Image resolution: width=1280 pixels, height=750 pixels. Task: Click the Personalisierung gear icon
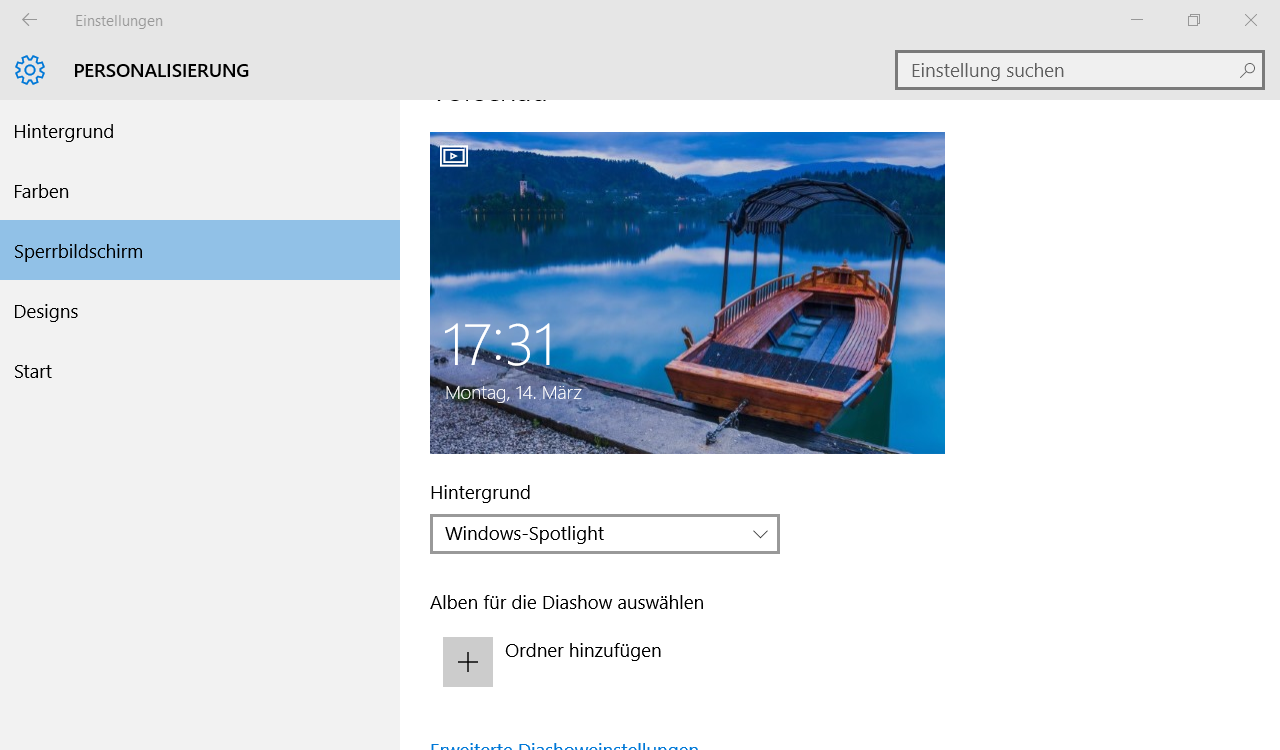point(30,70)
